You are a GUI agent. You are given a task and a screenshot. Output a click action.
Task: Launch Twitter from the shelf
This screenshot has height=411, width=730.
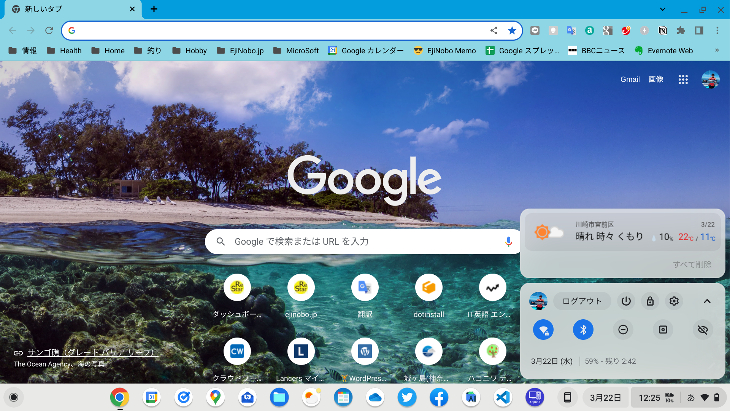pos(407,397)
